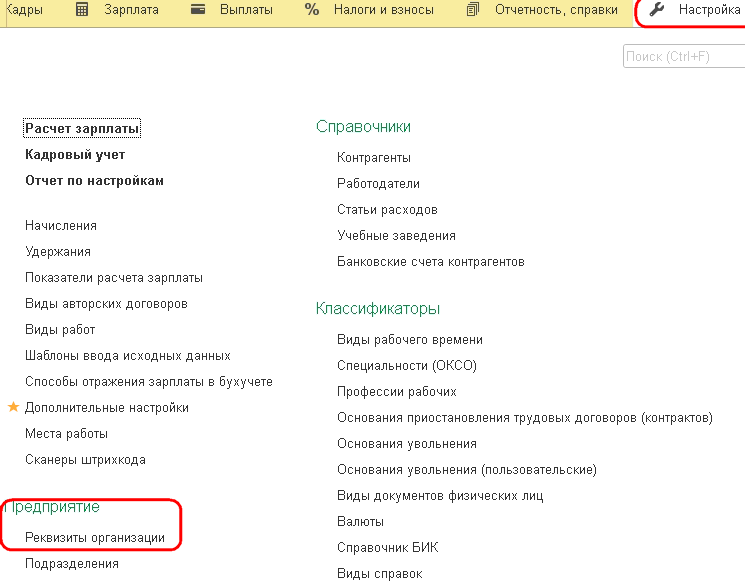The width and height of the screenshot is (745, 581).
Task: Open Показатели расчета зарплаты
Action: click(x=114, y=277)
